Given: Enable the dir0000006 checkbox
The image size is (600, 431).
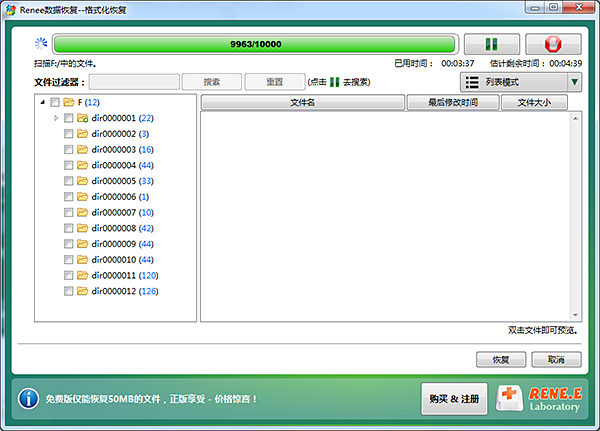Looking at the screenshot, I should (x=68, y=197).
